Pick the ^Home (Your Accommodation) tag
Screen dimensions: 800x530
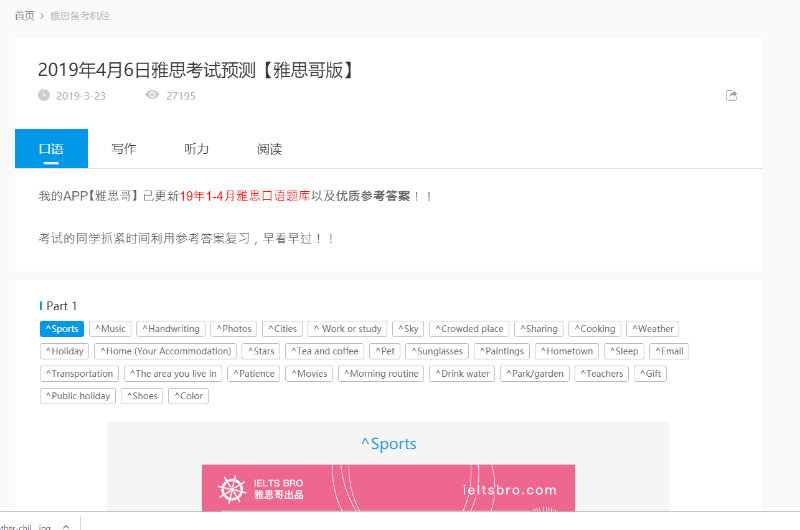166,351
